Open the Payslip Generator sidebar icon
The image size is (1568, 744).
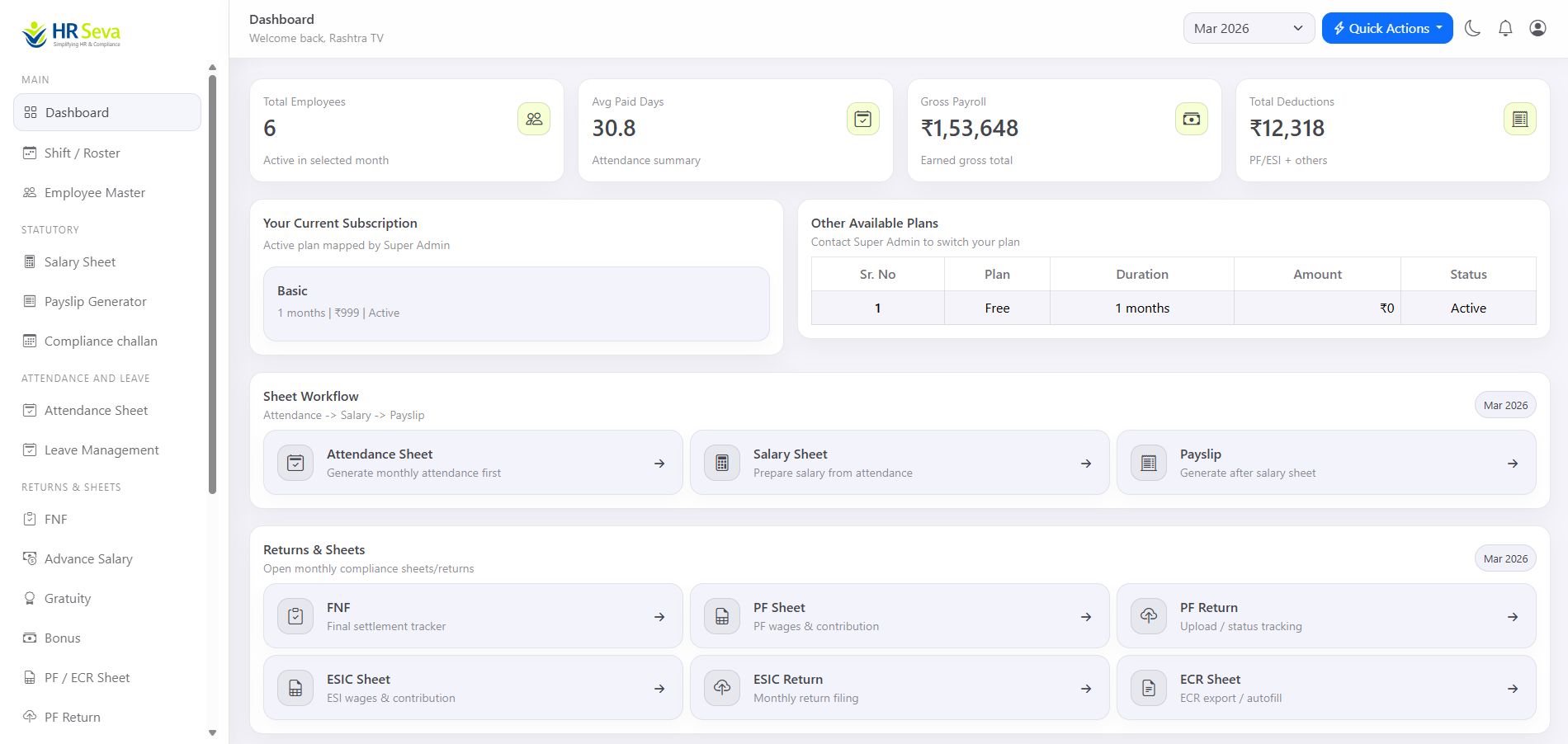30,301
